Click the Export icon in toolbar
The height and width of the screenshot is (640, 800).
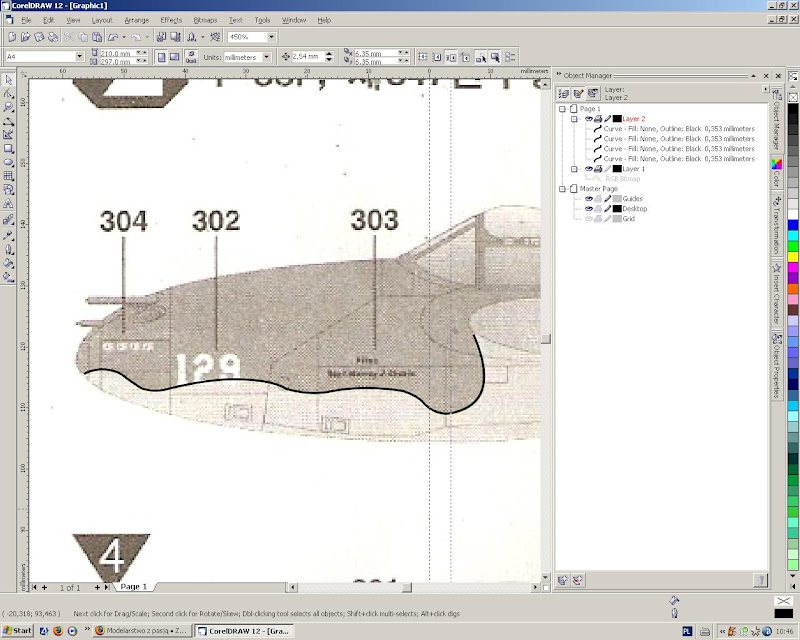pos(175,37)
